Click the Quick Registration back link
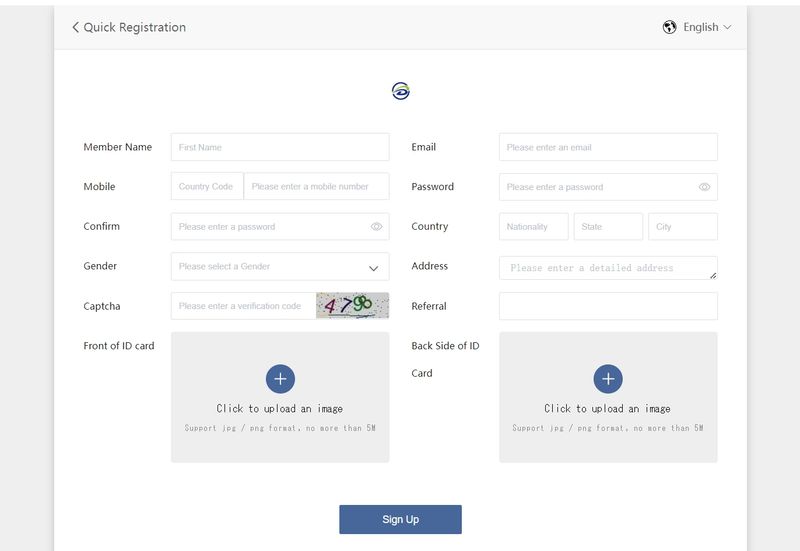This screenshot has width=800, height=551. pos(129,28)
